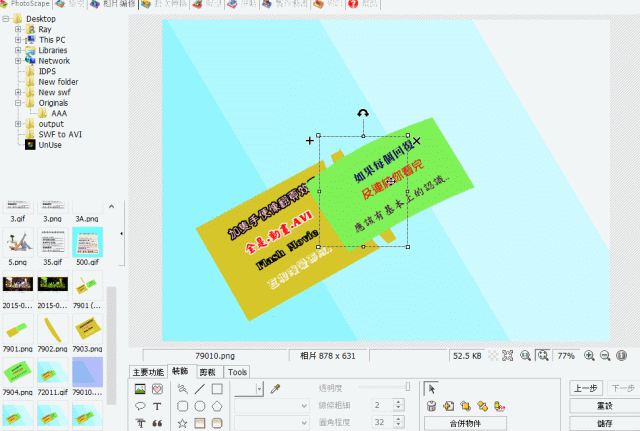Choose the filled rounded rectangle tool

217,423
